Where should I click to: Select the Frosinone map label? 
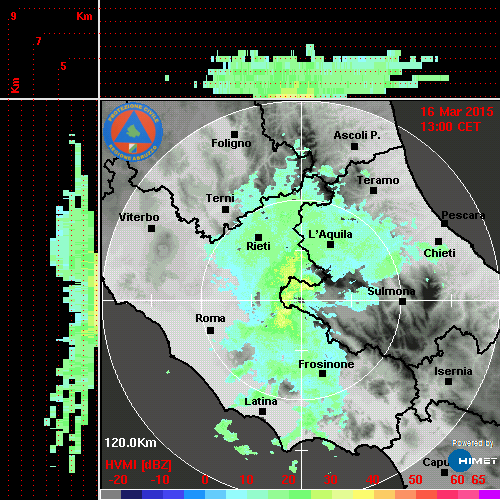326,364
